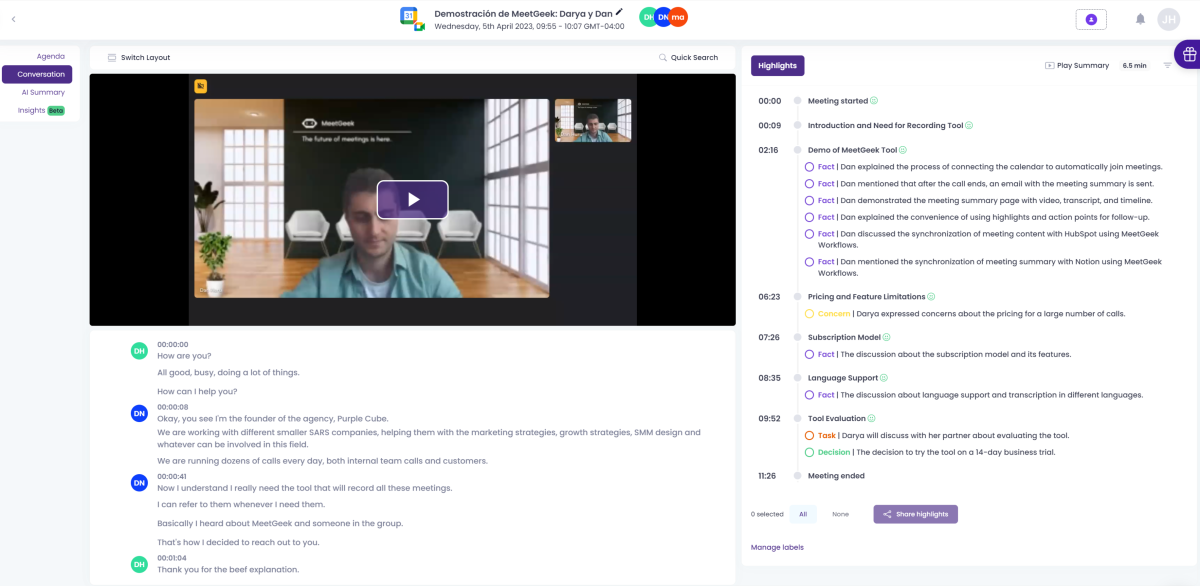Click transcript line 'How can I help you?'

pos(197,391)
